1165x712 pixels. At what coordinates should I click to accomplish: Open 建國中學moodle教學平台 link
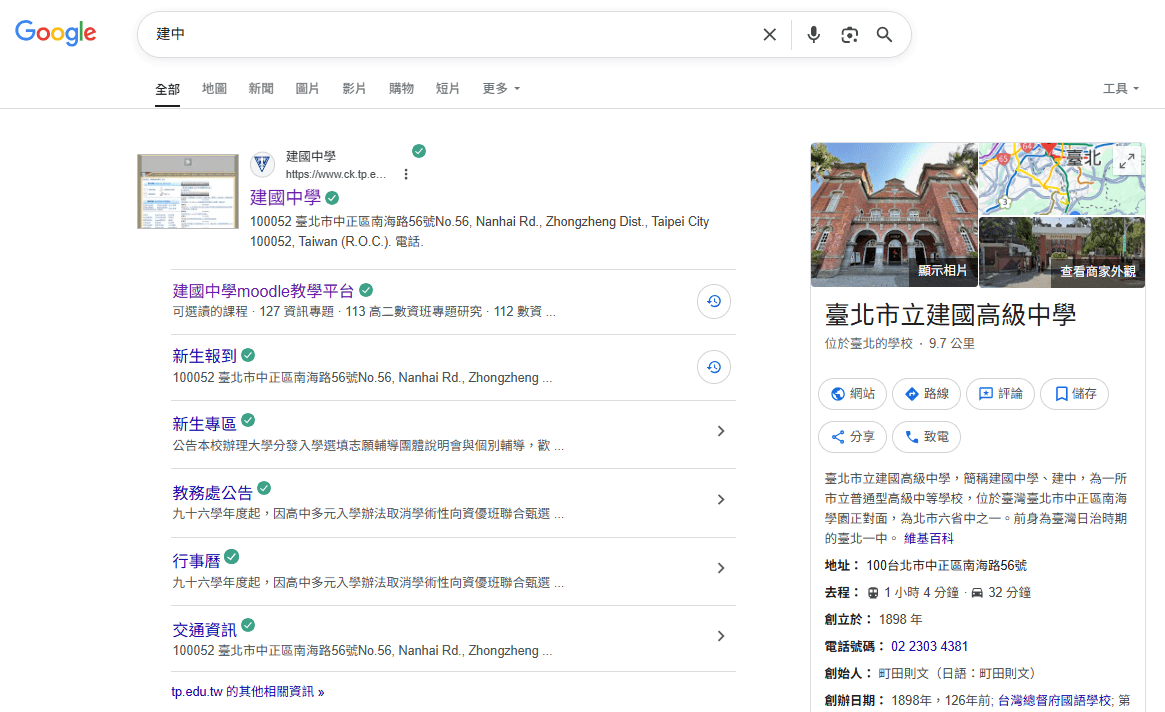263,291
